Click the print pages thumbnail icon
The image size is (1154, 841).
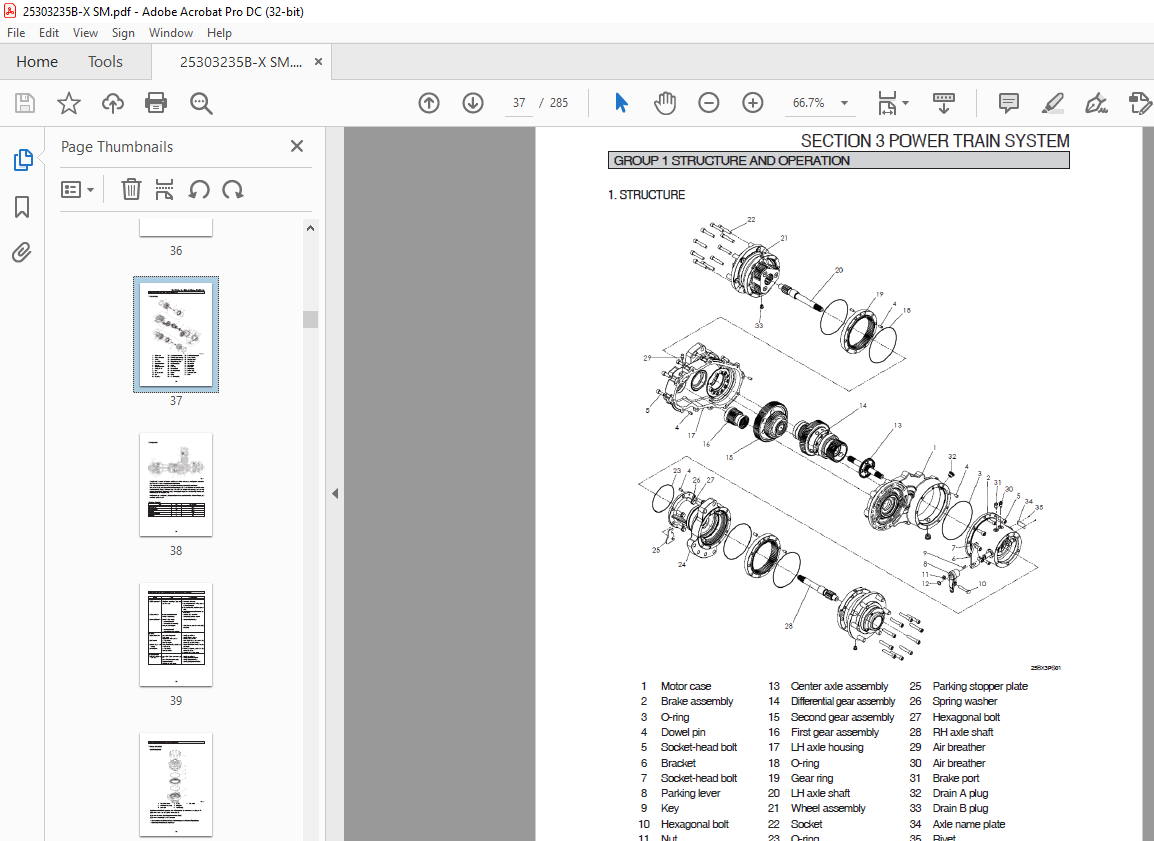pos(164,190)
